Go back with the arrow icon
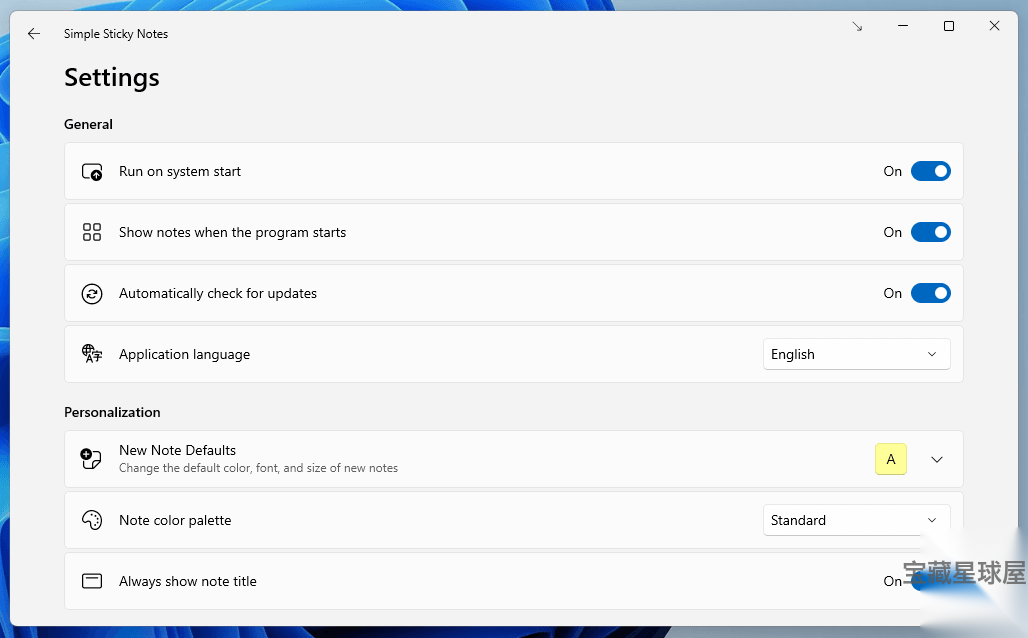The width and height of the screenshot is (1028, 638). [34, 33]
